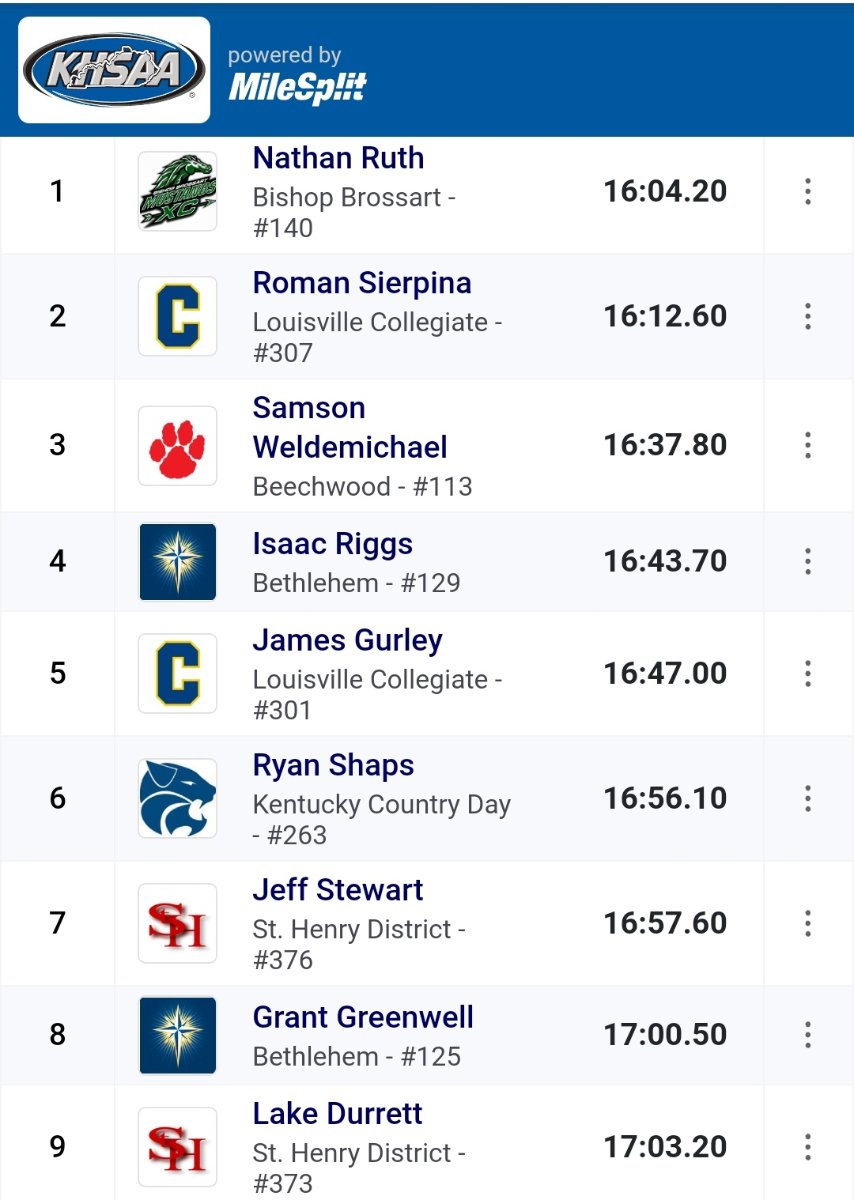Go to Isaac Riggs profile
This screenshot has width=854, height=1200.
pyautogui.click(x=333, y=544)
